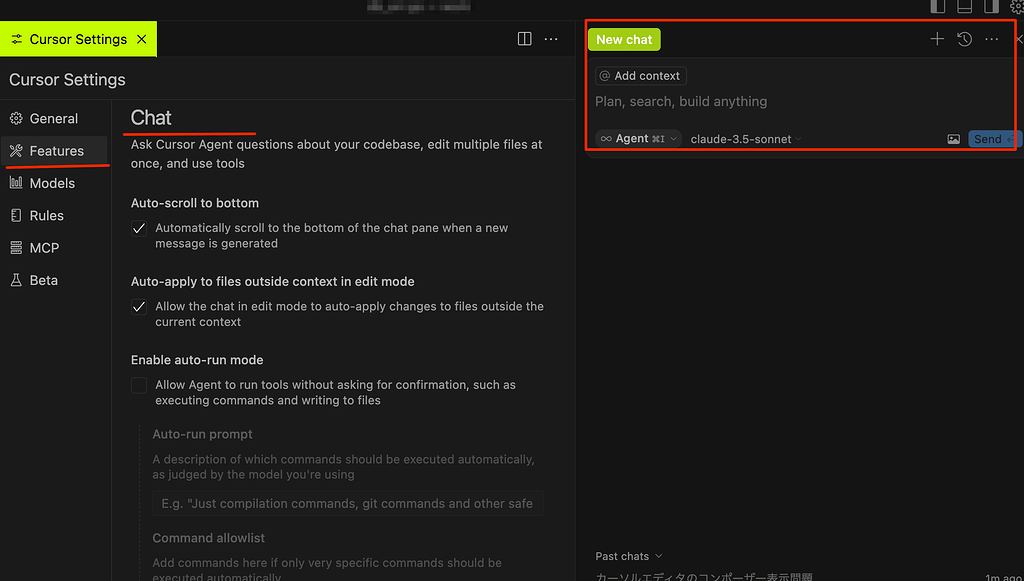Open the chat panel's more options ellipsis
This screenshot has width=1024, height=581.
pyautogui.click(x=991, y=38)
